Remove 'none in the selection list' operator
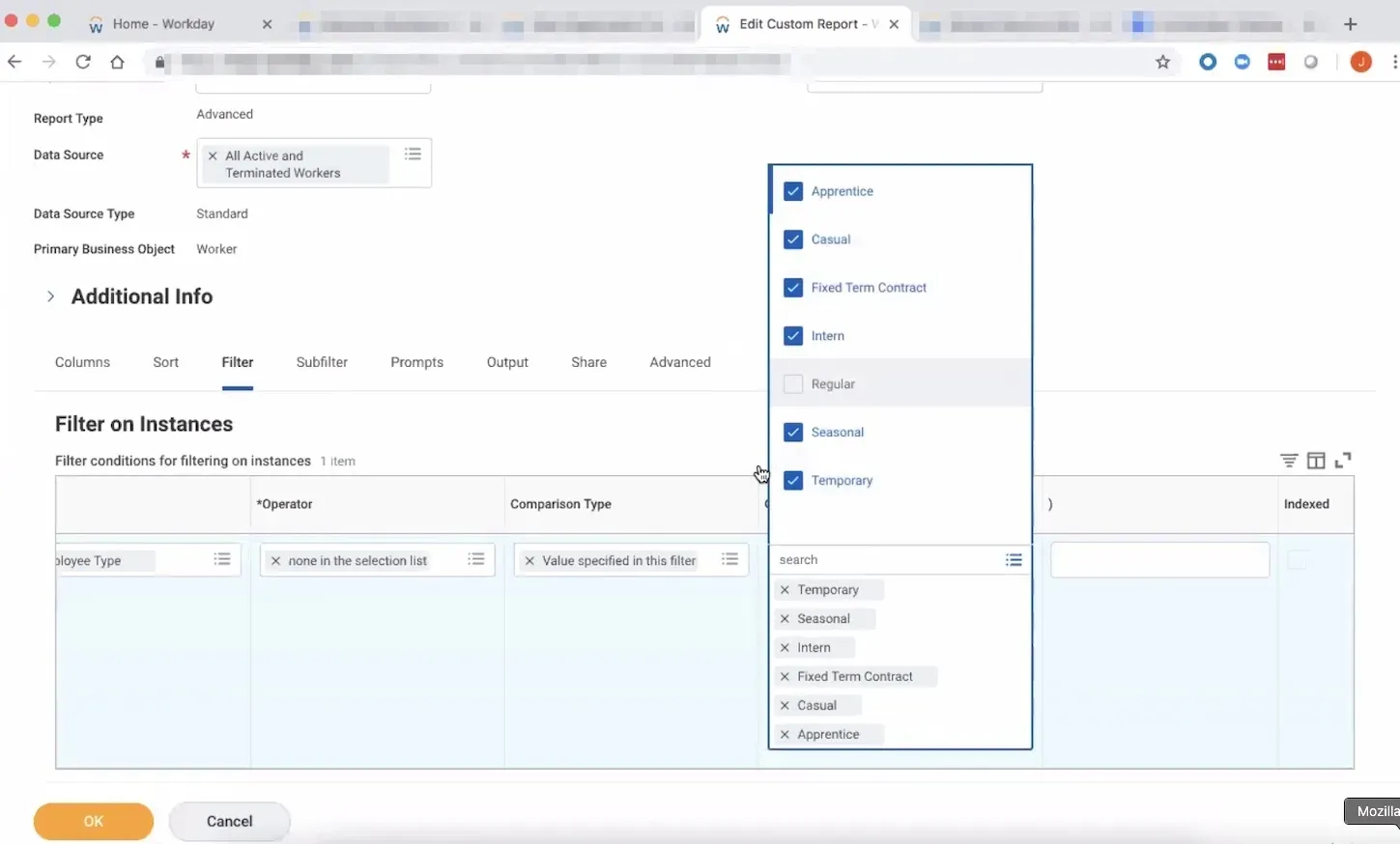The width and height of the screenshot is (1400, 844). pos(275,561)
